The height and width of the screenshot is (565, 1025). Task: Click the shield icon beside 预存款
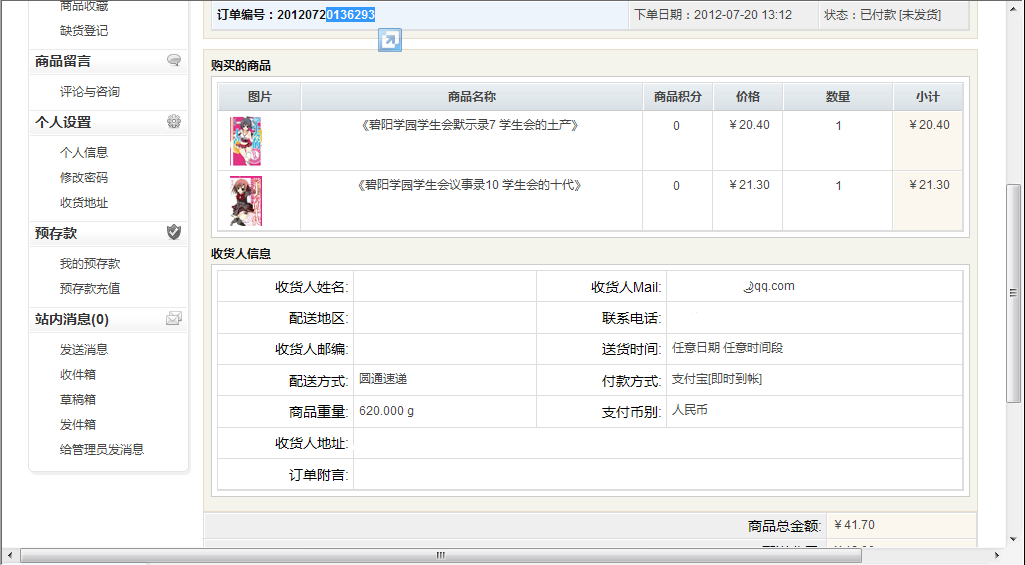pos(174,232)
